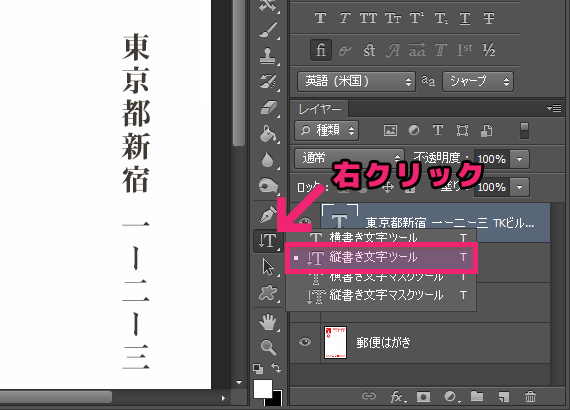Toggle Small Caps (Tt) style
The image size is (570, 410).
point(393,18)
